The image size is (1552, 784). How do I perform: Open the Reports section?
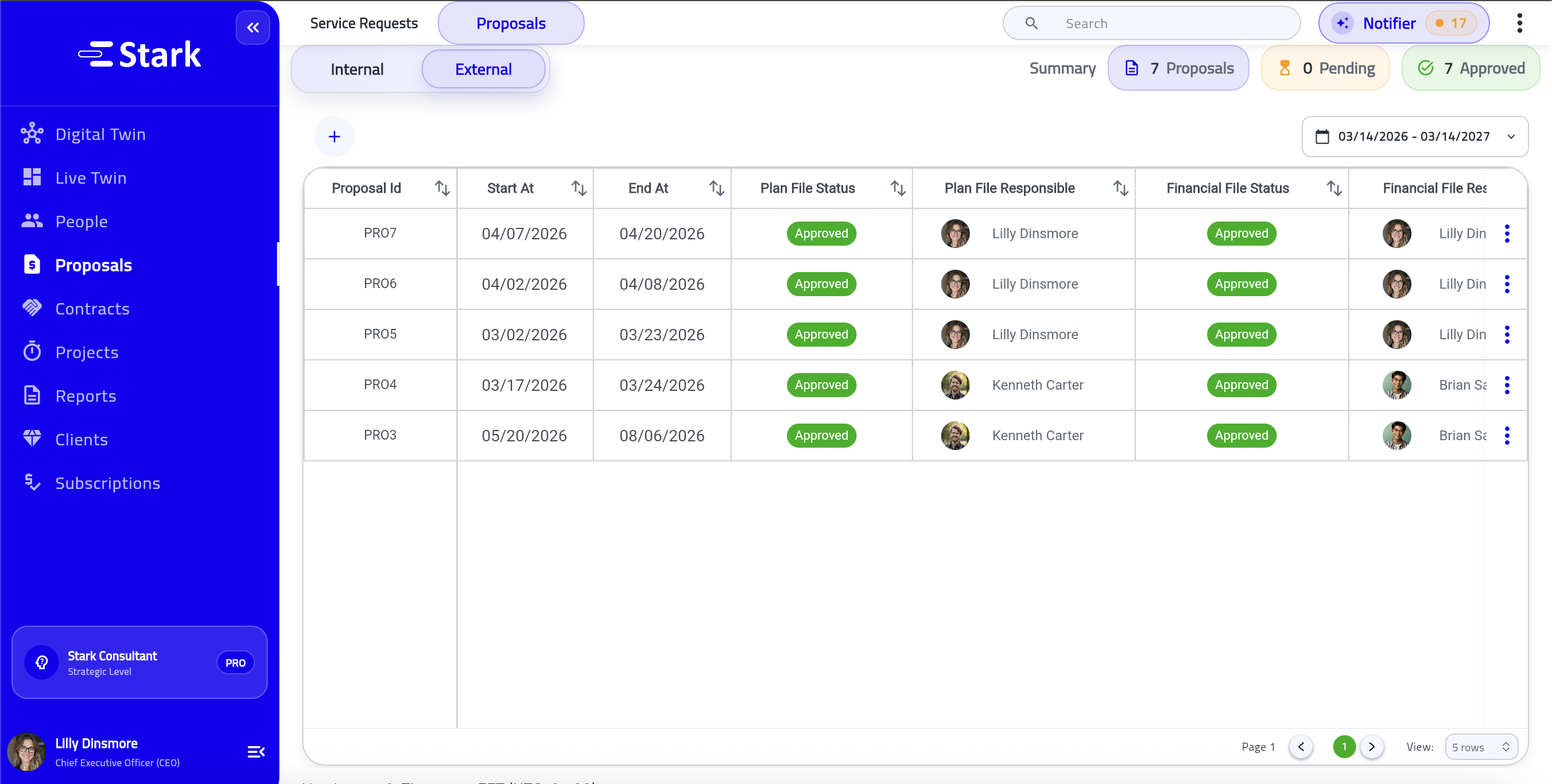(x=86, y=395)
